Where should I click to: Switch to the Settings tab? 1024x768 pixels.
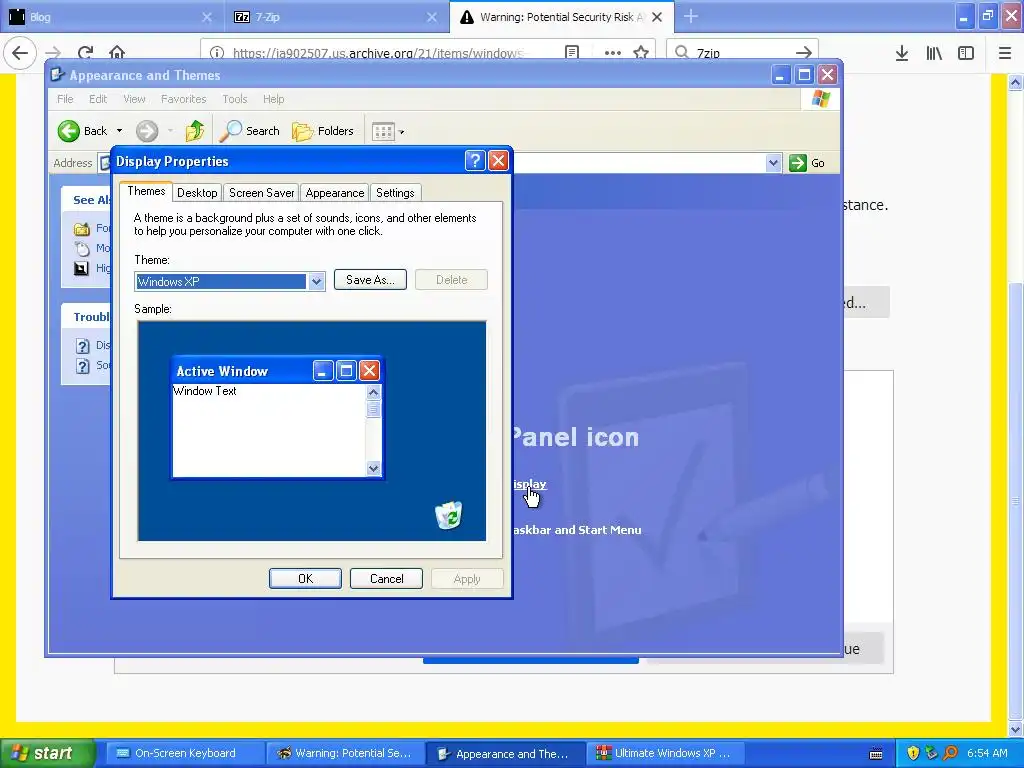(395, 193)
